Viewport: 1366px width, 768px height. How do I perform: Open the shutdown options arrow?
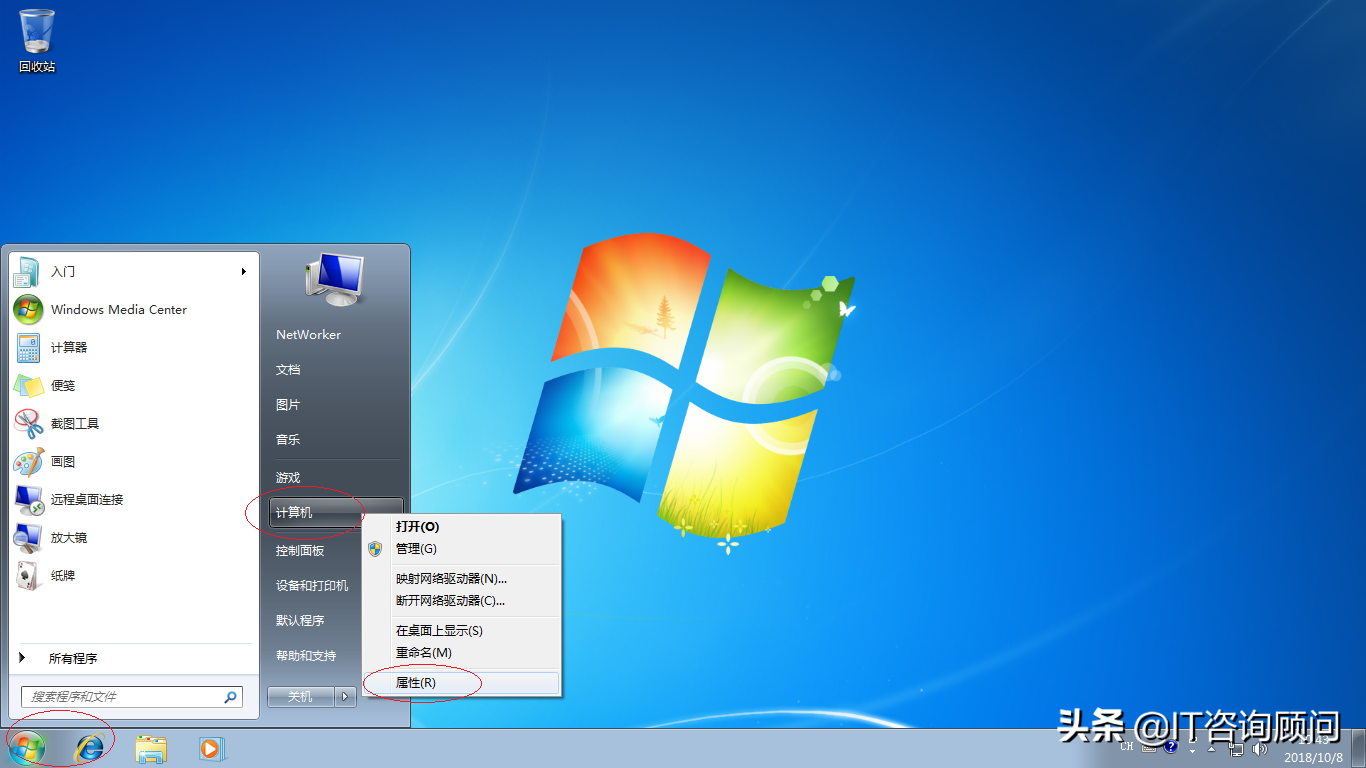[346, 696]
